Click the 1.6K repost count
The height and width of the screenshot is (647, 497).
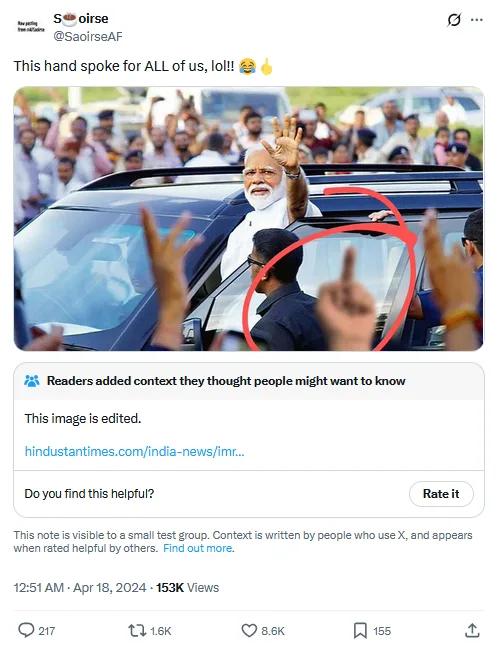(161, 631)
